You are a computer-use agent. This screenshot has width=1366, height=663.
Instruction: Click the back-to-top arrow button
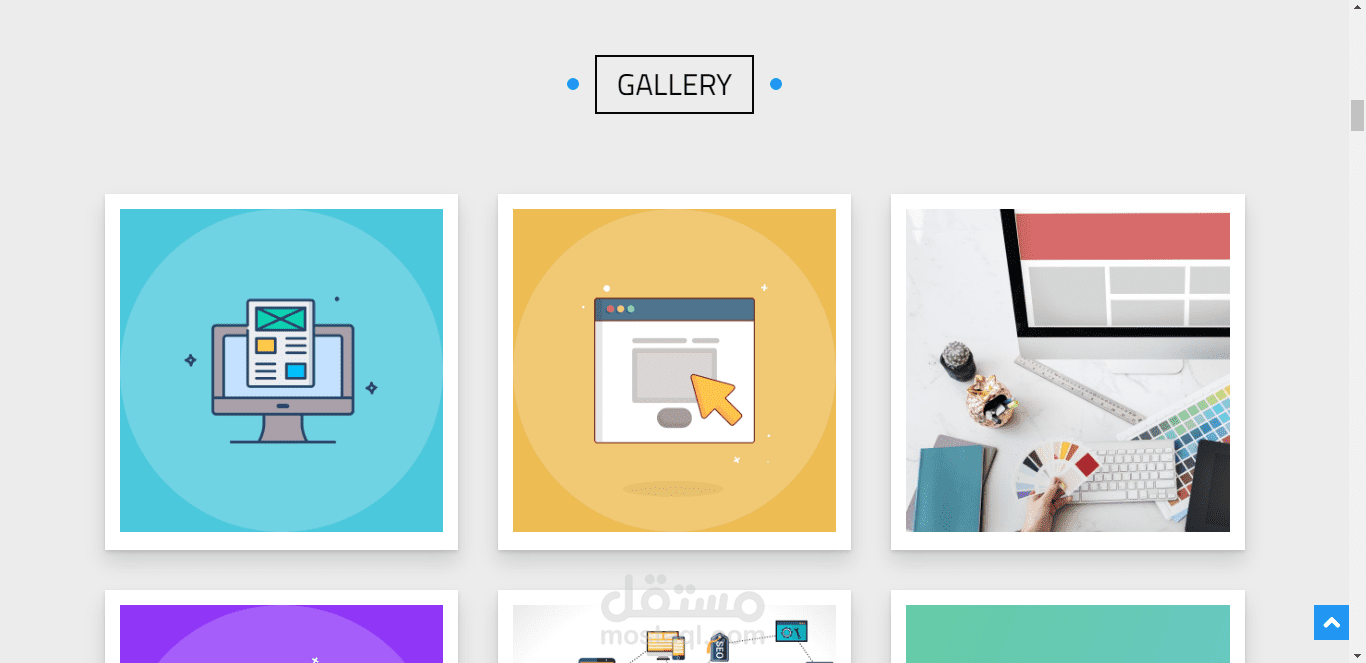tap(1331, 622)
